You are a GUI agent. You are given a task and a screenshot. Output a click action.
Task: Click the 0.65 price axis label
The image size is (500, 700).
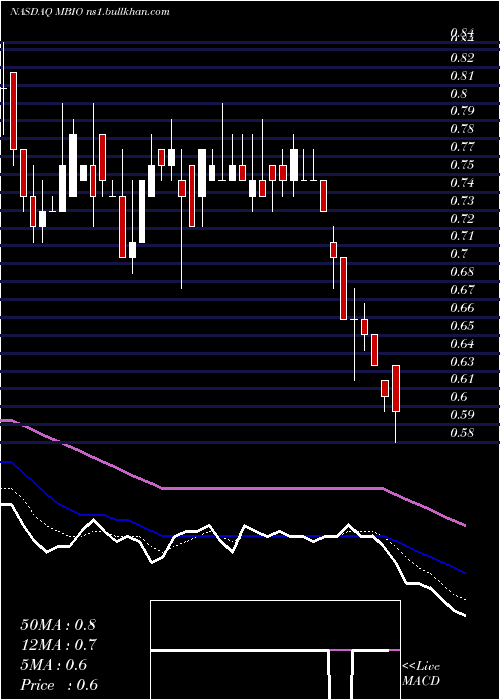point(462,326)
